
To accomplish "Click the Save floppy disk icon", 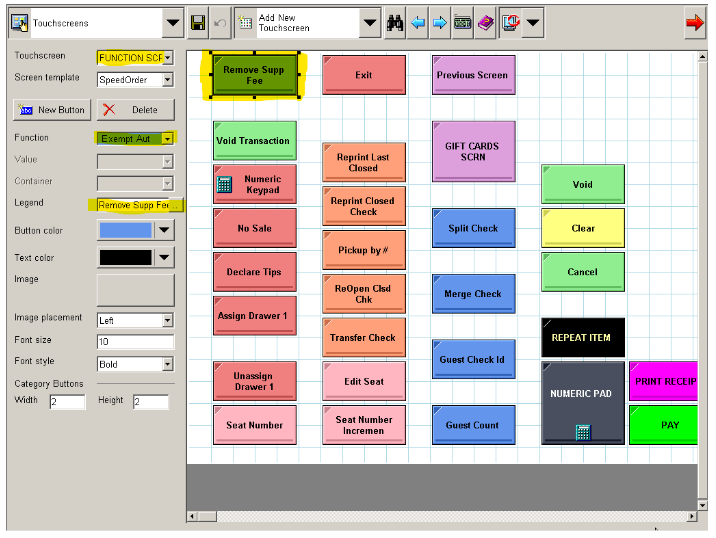I will [x=198, y=23].
